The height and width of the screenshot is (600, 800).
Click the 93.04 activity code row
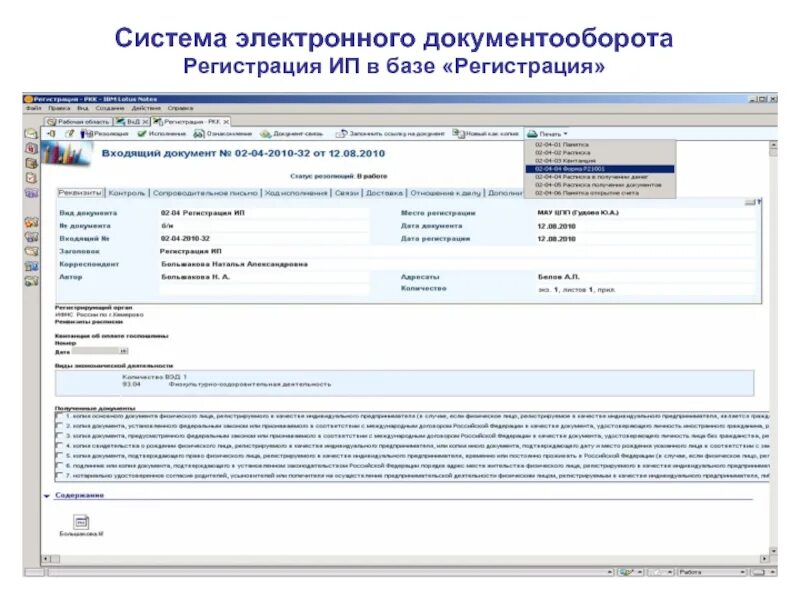[x=227, y=384]
